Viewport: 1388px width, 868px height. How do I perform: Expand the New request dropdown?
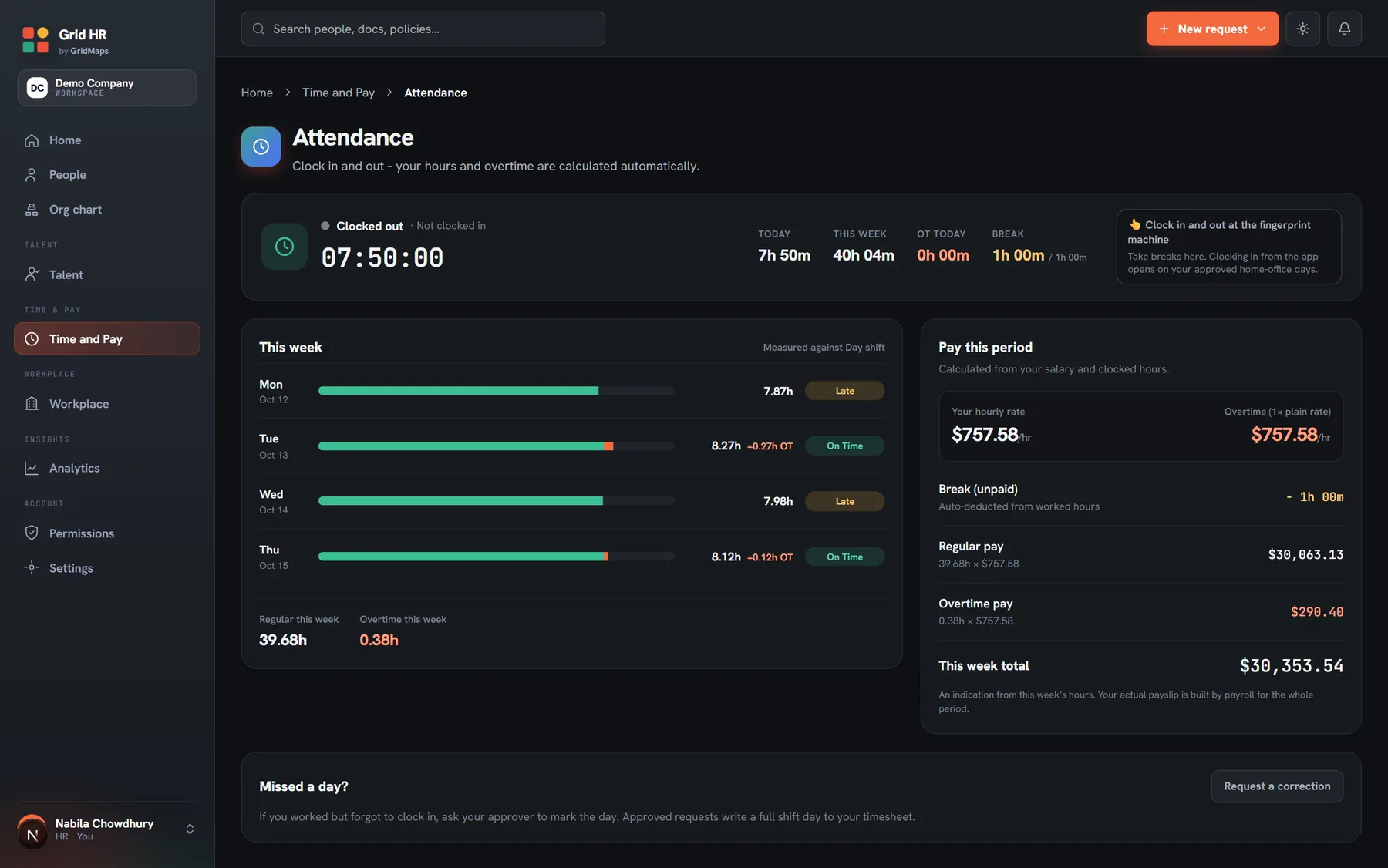(x=1212, y=29)
